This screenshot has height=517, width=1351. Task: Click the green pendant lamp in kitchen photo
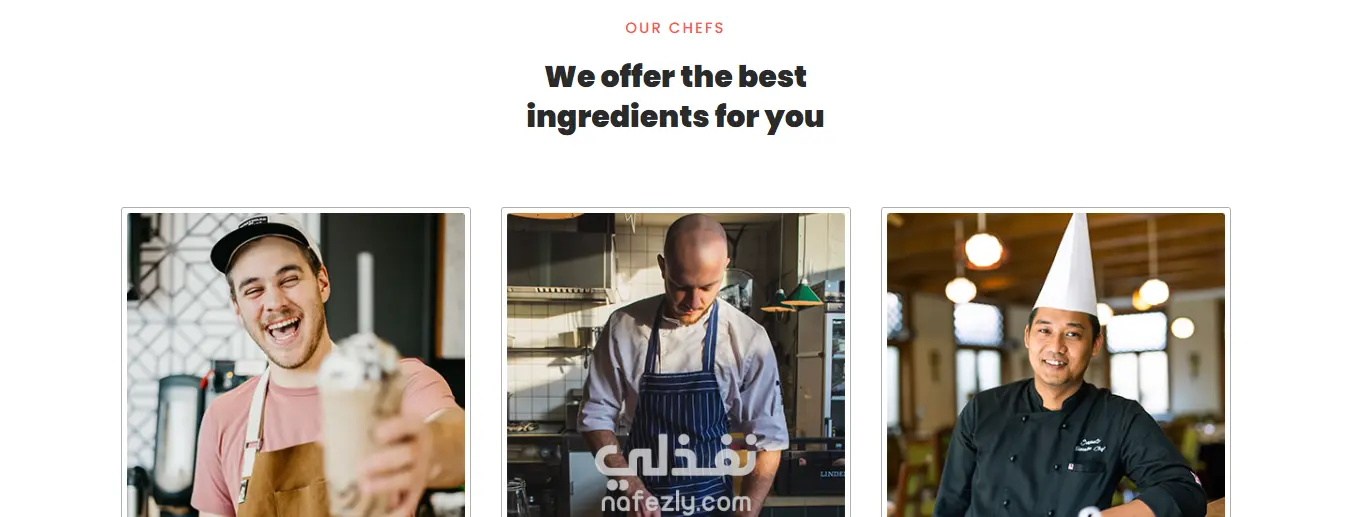801,294
